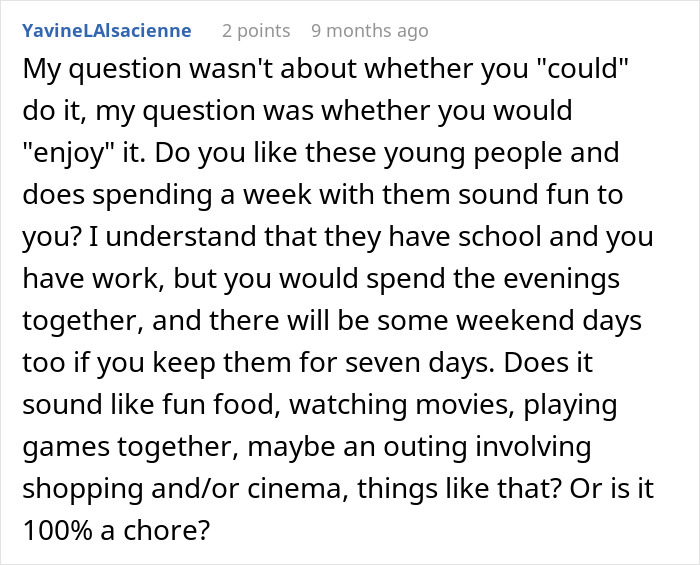Open YavineLAlsacienne's user profile

[x=105, y=31]
